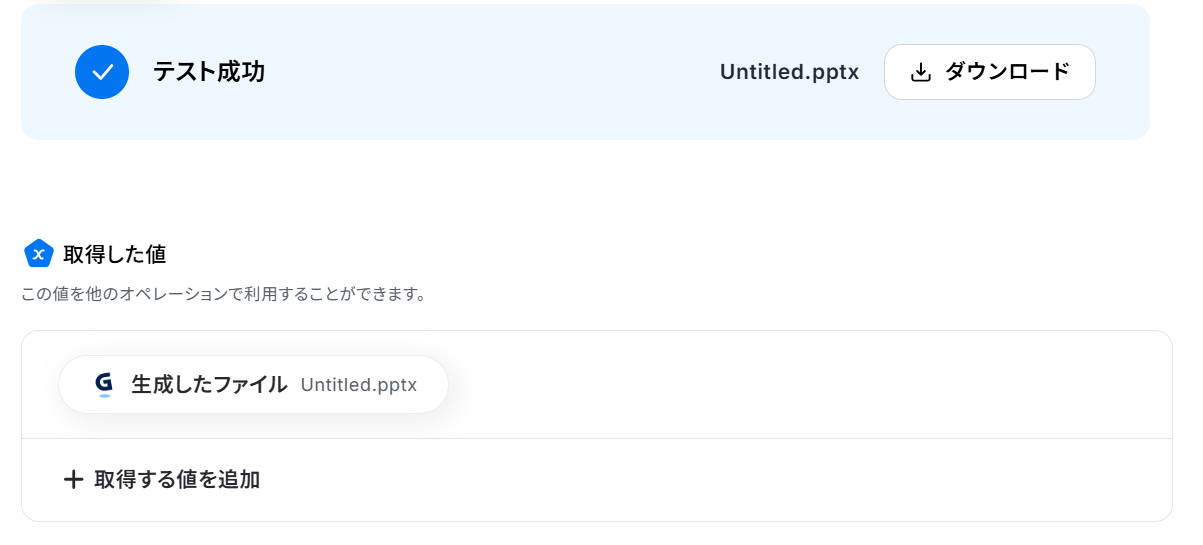Click the Untitled.pptx filename in the success banner

789,73
